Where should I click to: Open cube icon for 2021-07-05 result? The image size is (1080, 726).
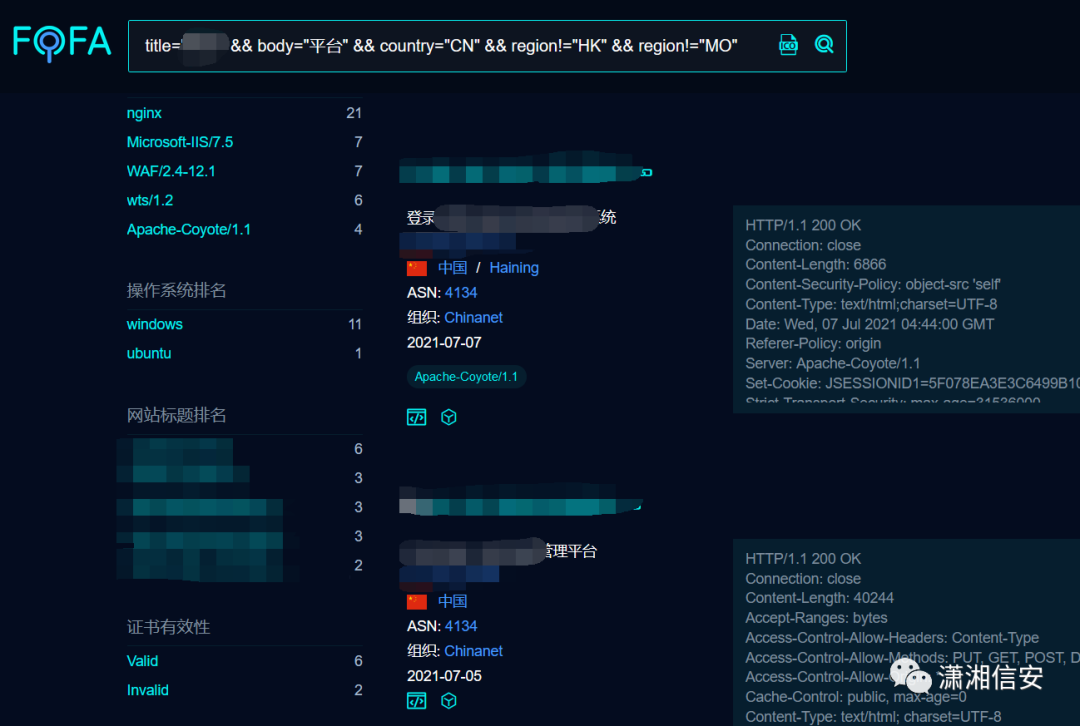coord(448,701)
